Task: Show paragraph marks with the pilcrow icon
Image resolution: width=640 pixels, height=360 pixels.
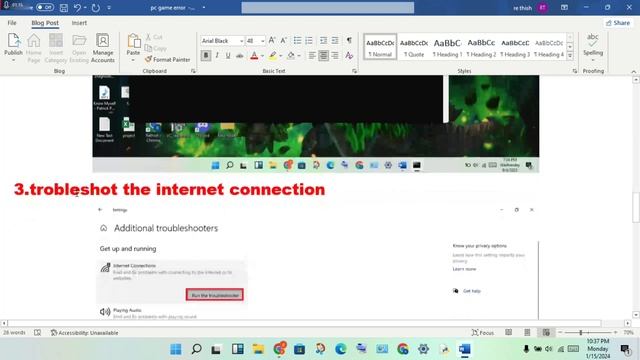Action: (x=349, y=40)
